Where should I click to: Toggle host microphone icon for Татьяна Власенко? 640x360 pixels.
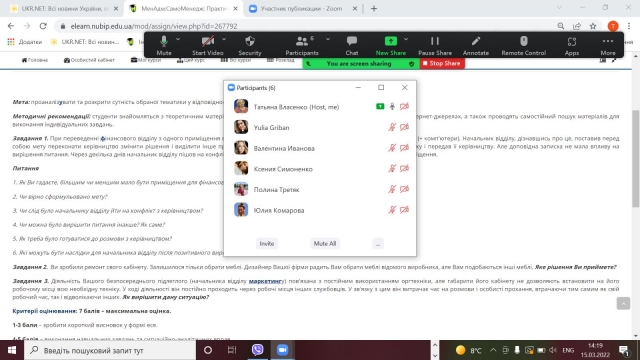(392, 107)
